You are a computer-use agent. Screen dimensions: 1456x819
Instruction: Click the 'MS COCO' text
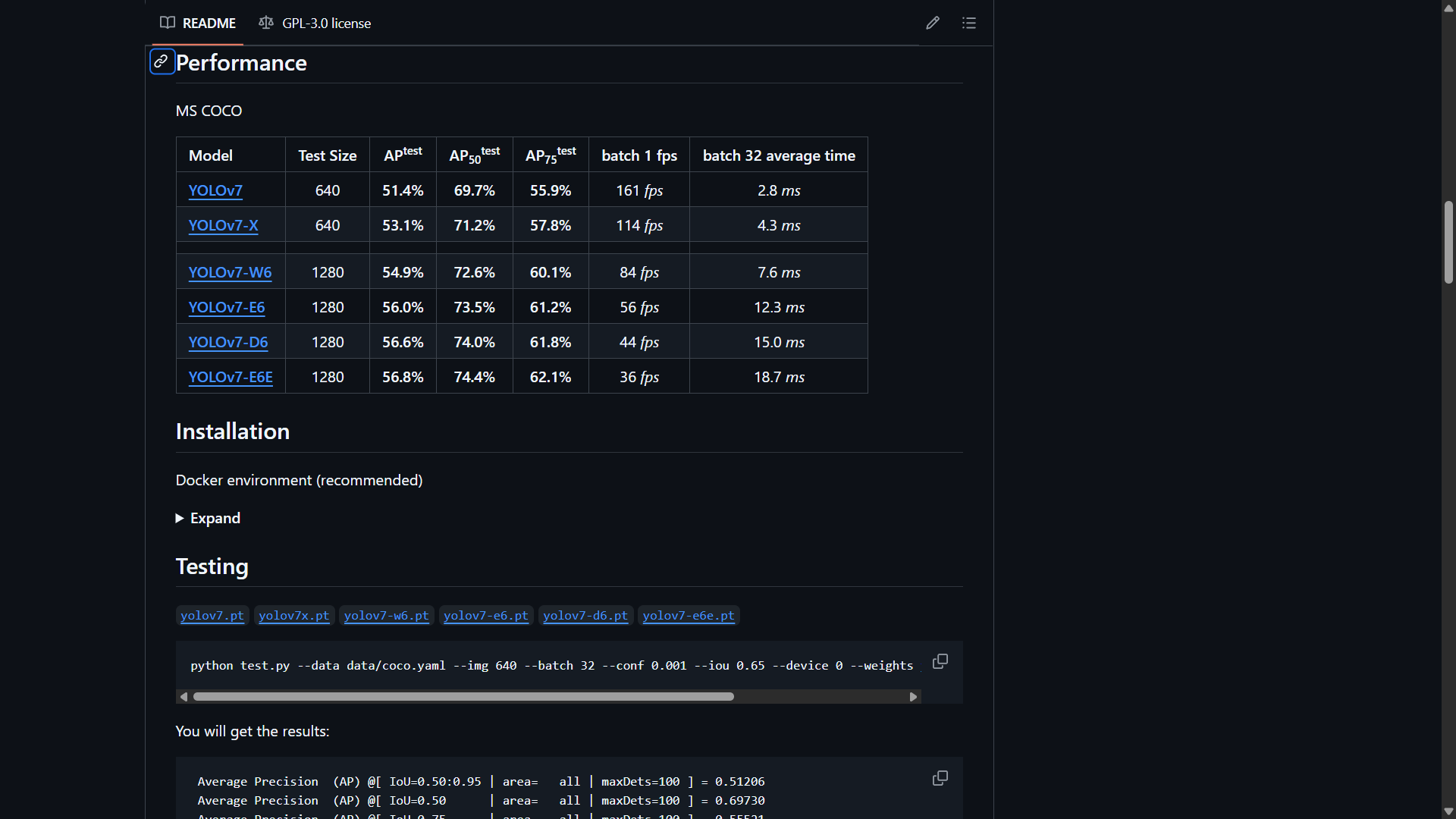tap(209, 111)
